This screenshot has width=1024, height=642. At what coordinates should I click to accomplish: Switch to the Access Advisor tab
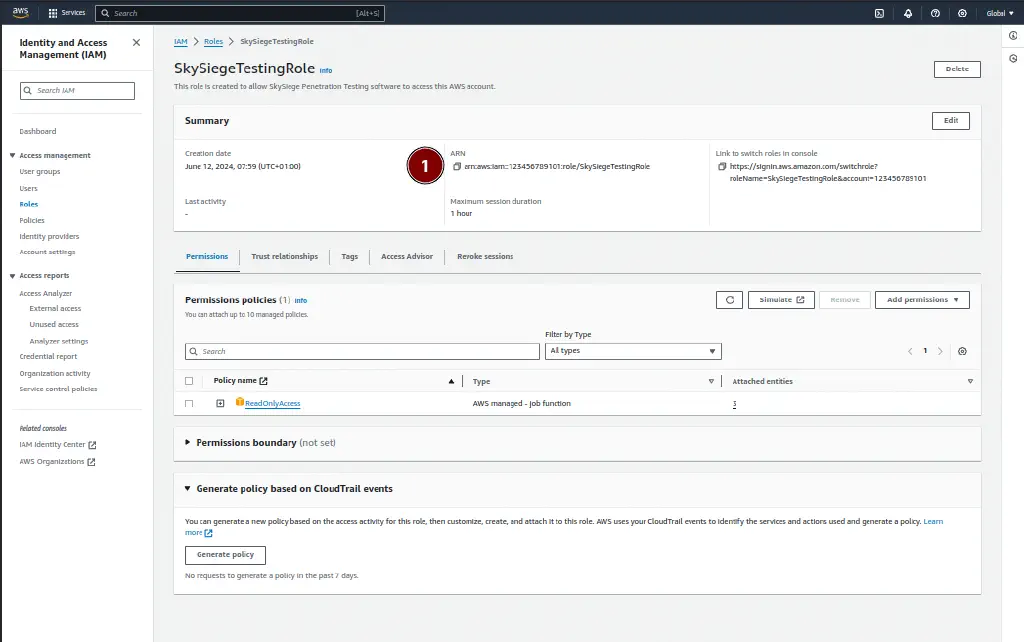click(407, 257)
